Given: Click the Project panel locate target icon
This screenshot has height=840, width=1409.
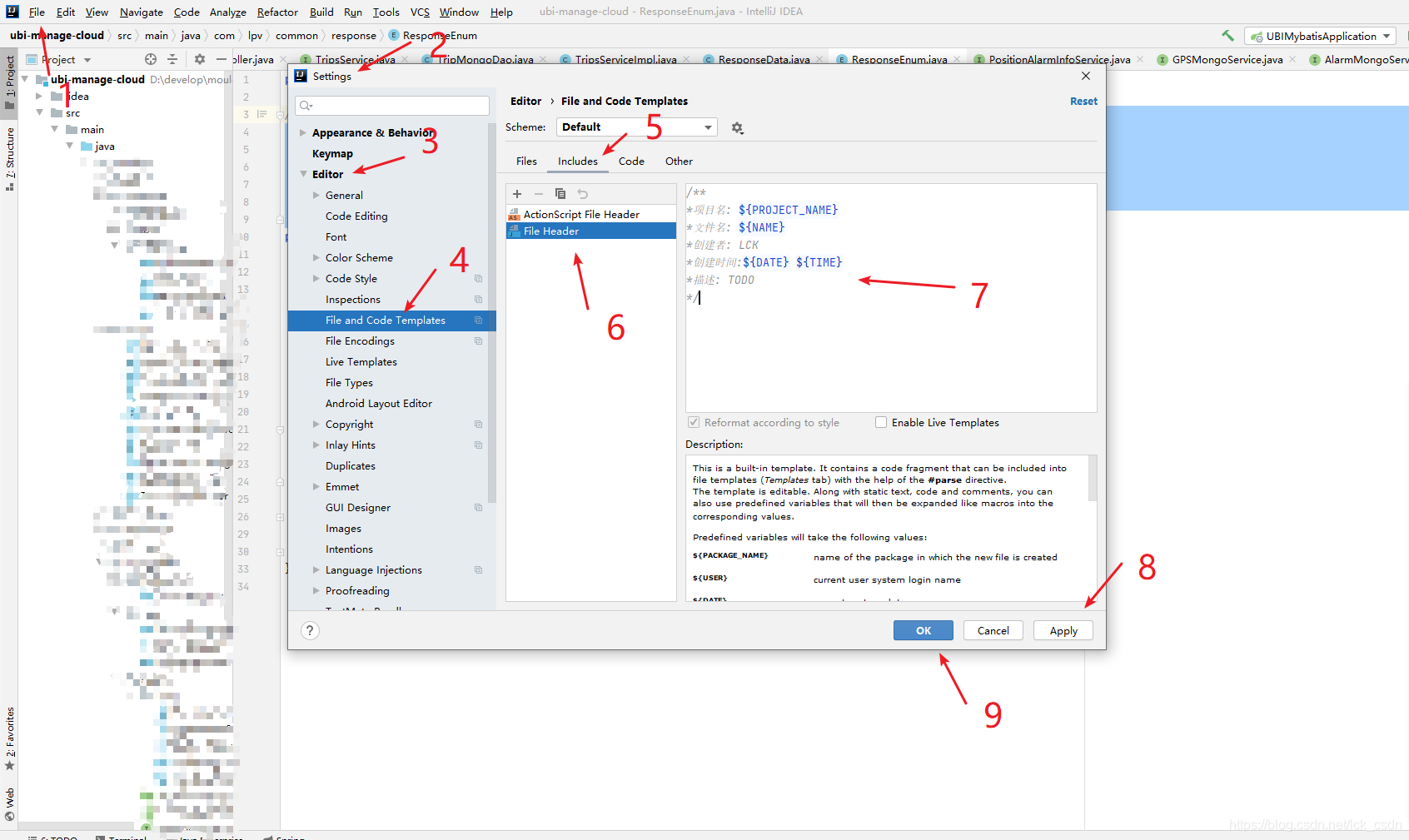Looking at the screenshot, I should [x=151, y=59].
